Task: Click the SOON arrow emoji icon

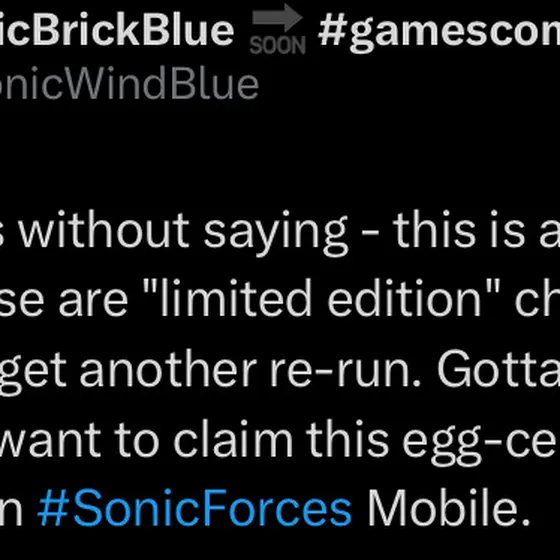Action: click(278, 29)
